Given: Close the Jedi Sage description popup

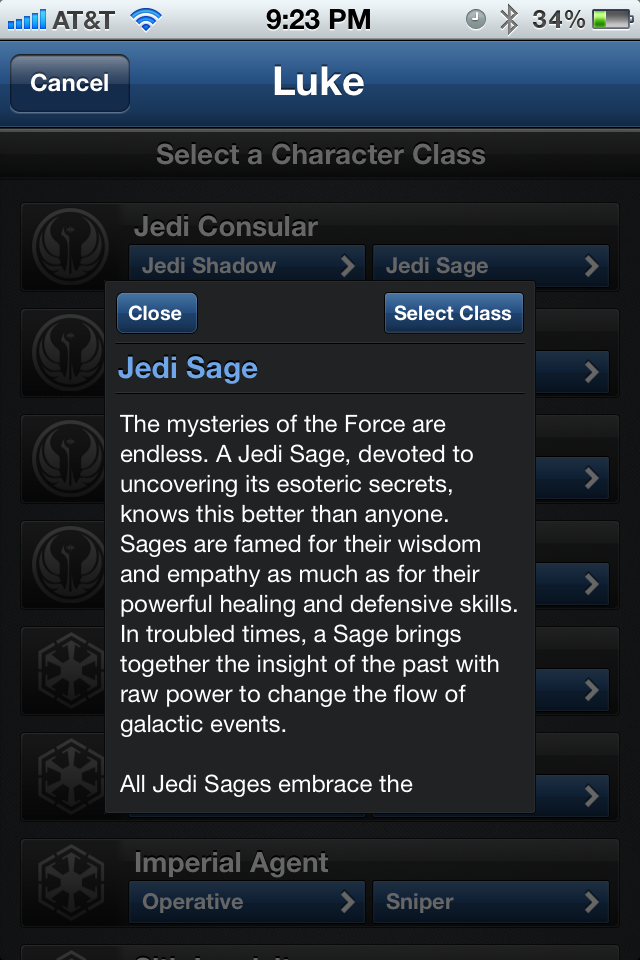Looking at the screenshot, I should (x=156, y=313).
